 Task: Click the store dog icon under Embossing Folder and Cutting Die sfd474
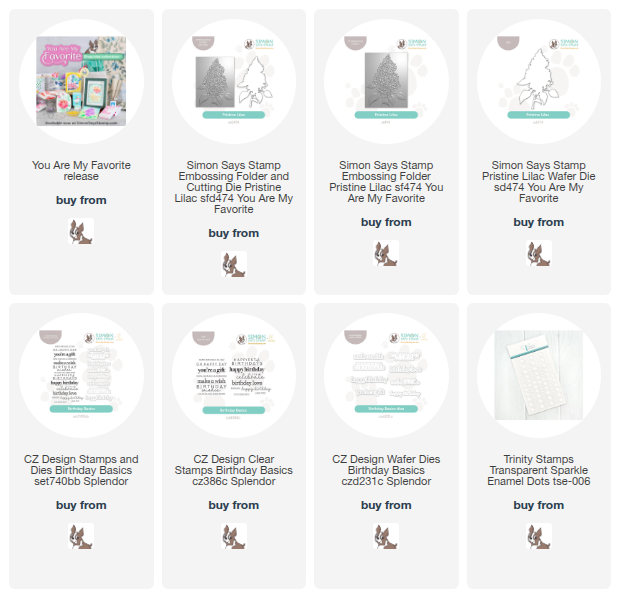pos(234,264)
